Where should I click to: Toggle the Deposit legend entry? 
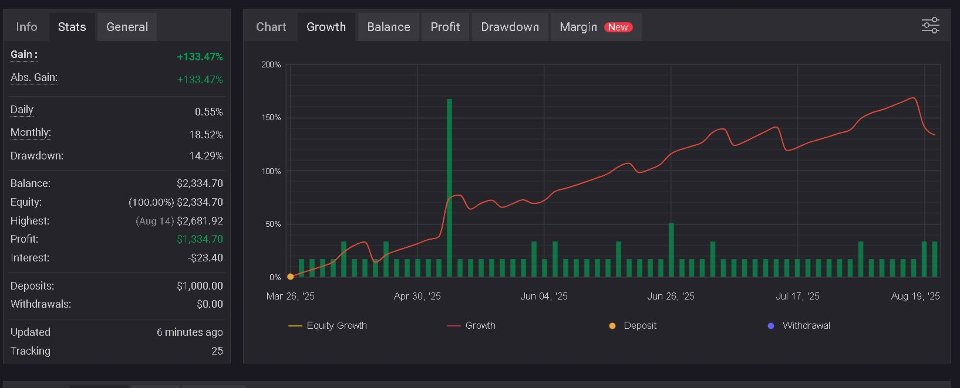(x=632, y=326)
